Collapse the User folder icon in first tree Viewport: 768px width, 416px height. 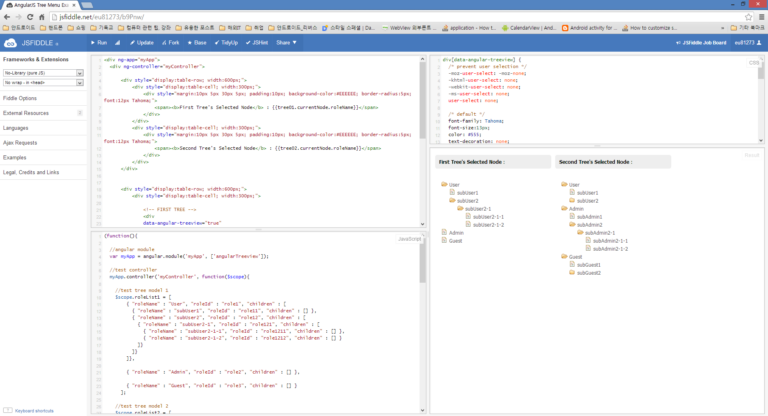tap(443, 185)
